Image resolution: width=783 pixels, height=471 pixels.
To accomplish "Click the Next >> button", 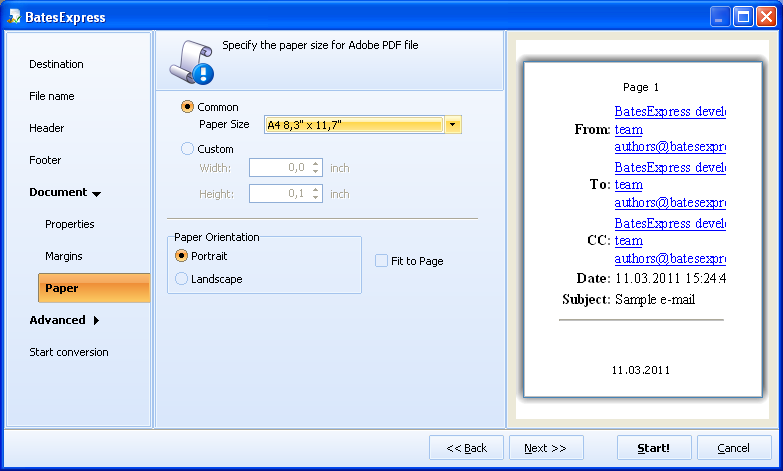I will (x=546, y=448).
